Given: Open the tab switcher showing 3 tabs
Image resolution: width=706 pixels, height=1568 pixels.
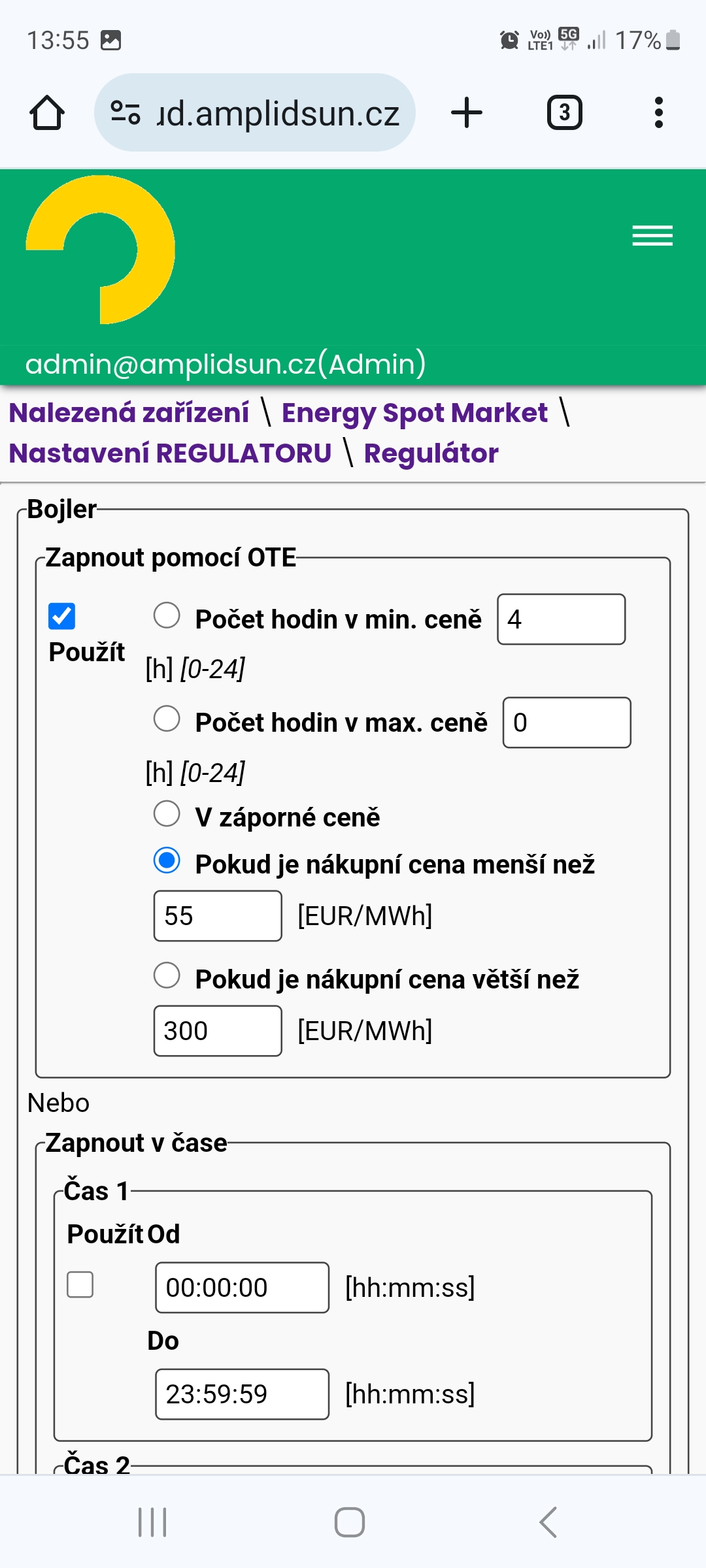Looking at the screenshot, I should (x=564, y=112).
